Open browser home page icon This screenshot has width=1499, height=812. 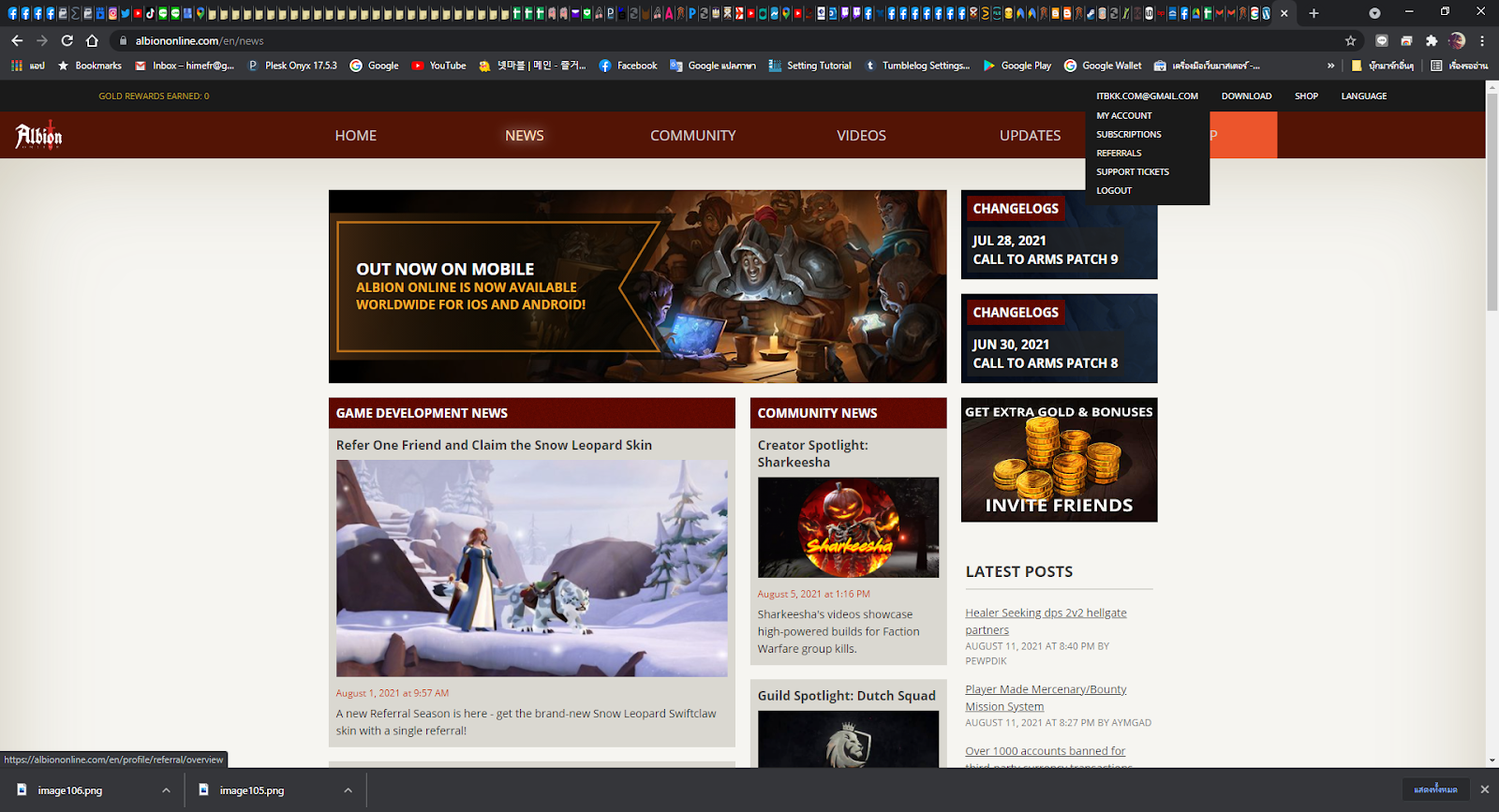click(92, 40)
